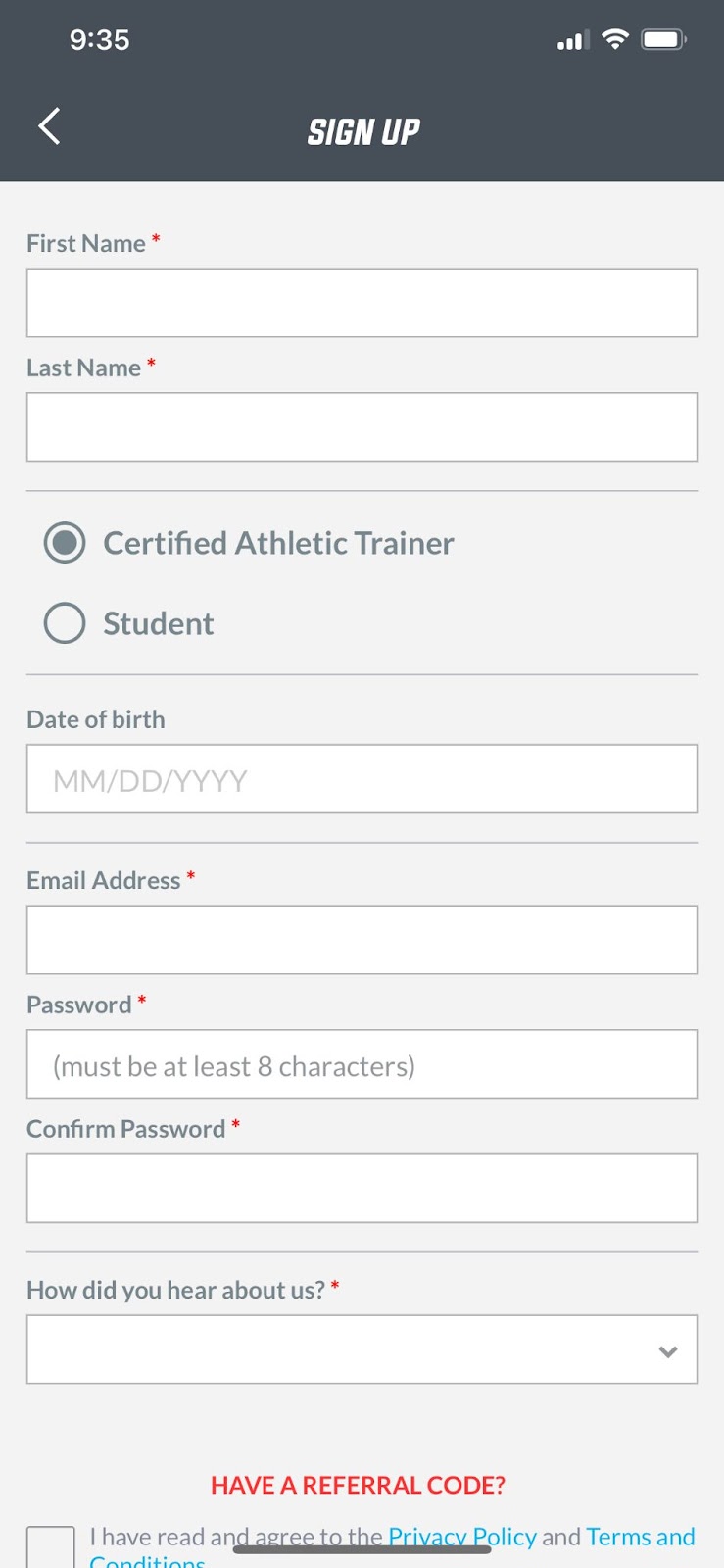
Task: Tap the battery status icon
Action: pyautogui.click(x=663, y=39)
